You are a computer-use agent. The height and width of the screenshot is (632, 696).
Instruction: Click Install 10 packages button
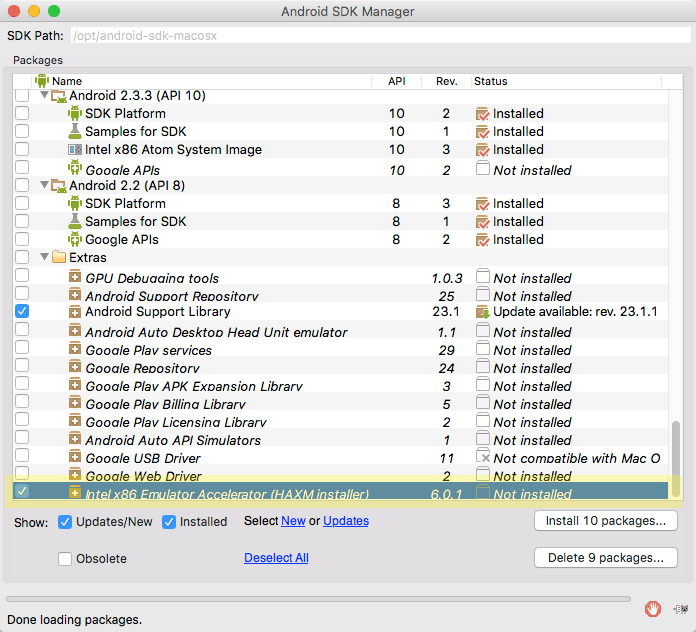(605, 521)
